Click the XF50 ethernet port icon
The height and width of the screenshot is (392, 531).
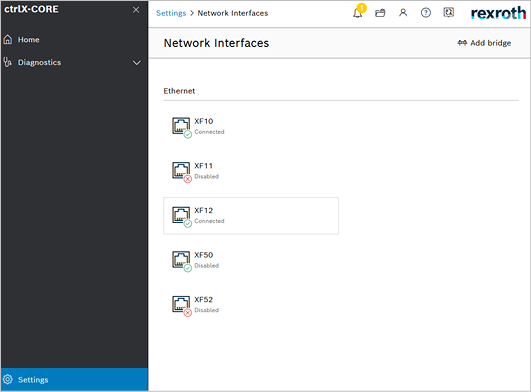[x=181, y=261]
